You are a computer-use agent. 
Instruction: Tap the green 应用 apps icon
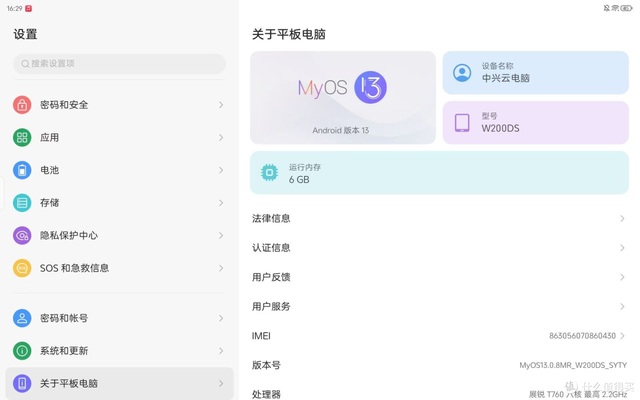click(22, 138)
